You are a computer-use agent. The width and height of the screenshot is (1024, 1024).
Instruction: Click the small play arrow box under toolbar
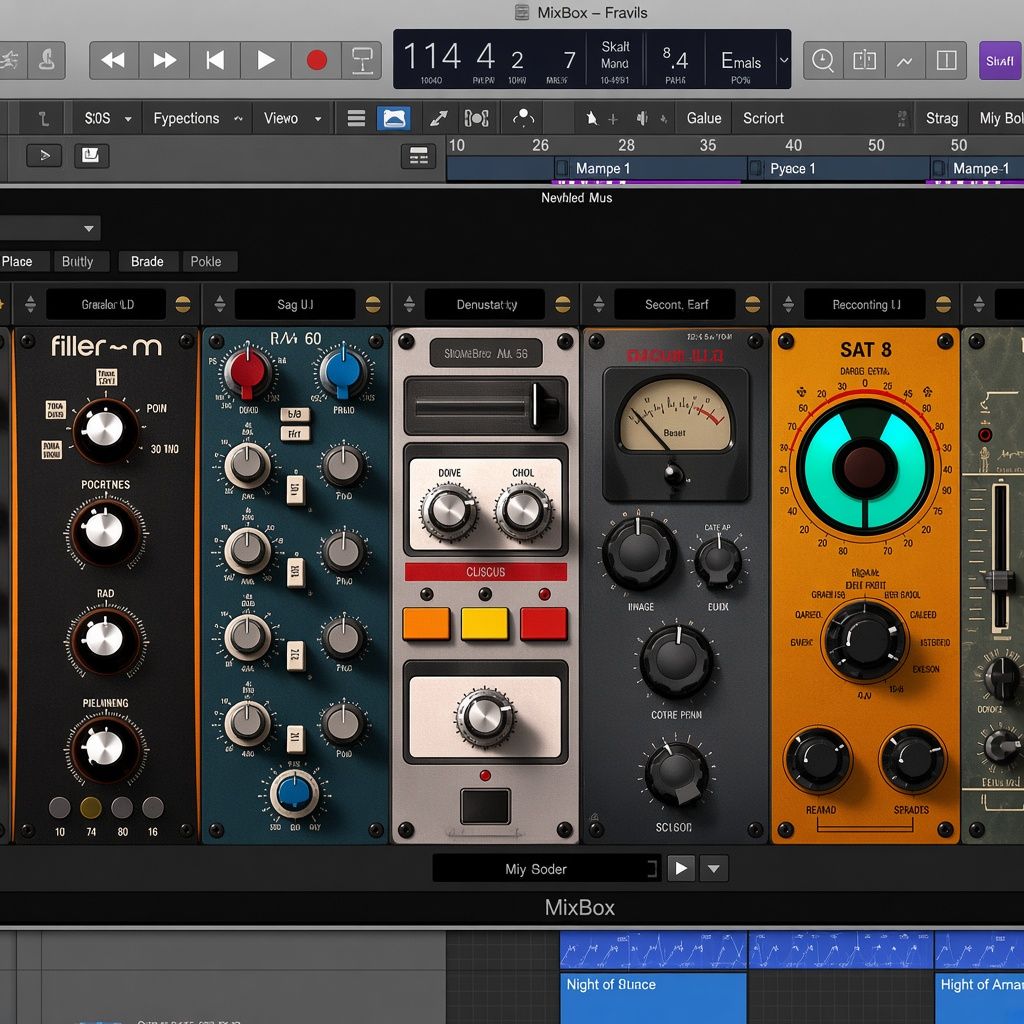tap(44, 155)
